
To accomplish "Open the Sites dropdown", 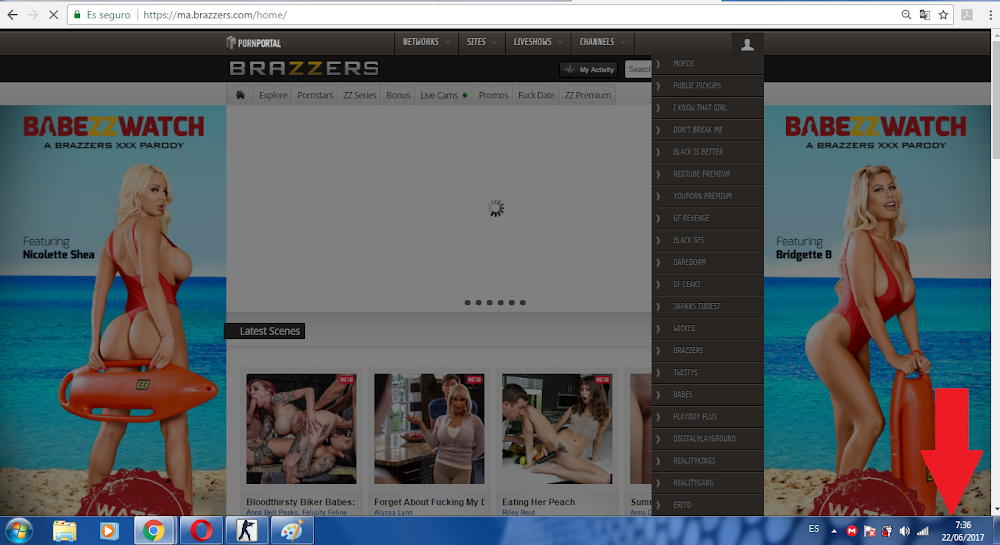I will (482, 42).
